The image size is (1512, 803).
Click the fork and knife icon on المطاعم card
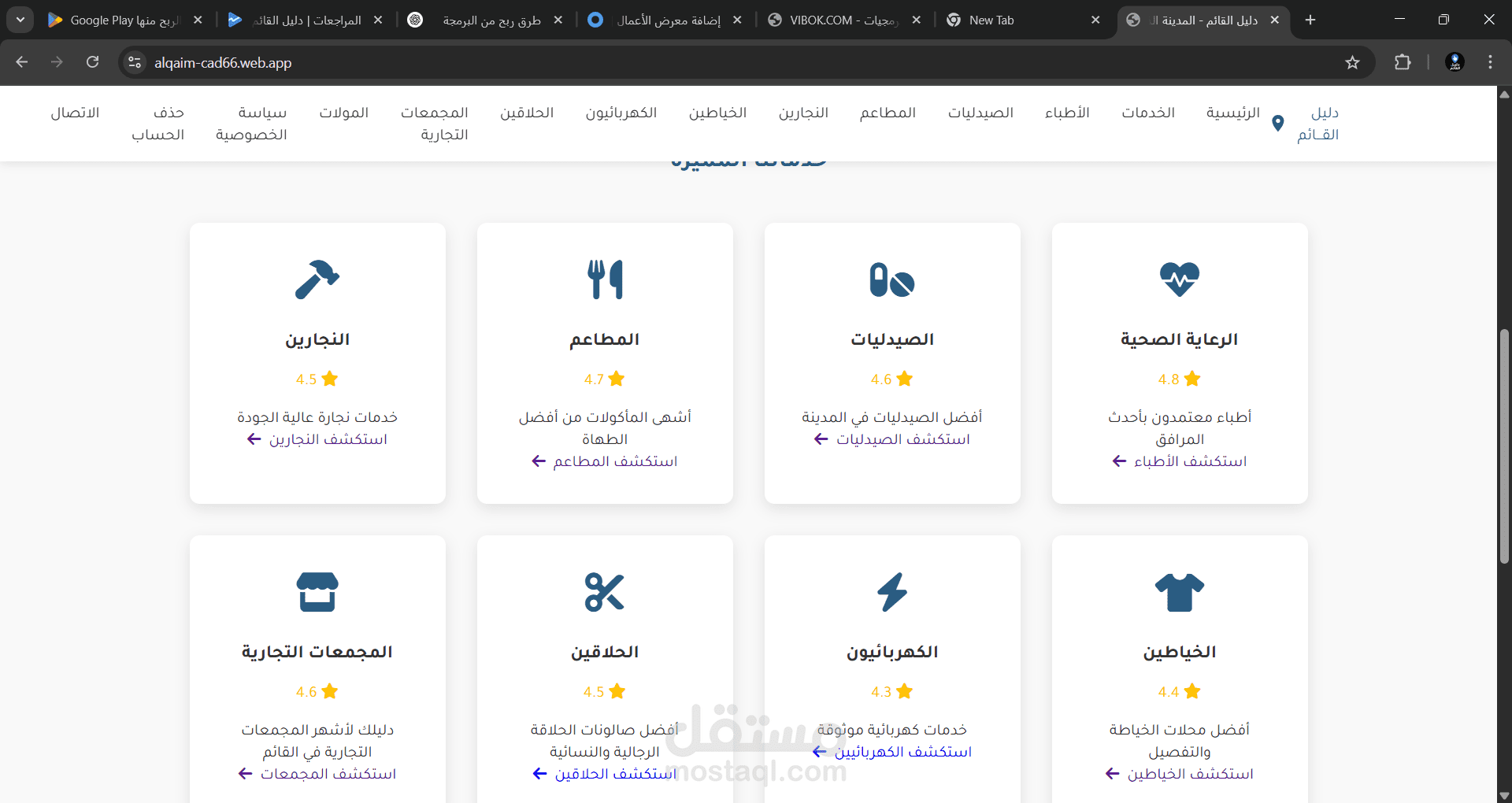[x=605, y=279]
